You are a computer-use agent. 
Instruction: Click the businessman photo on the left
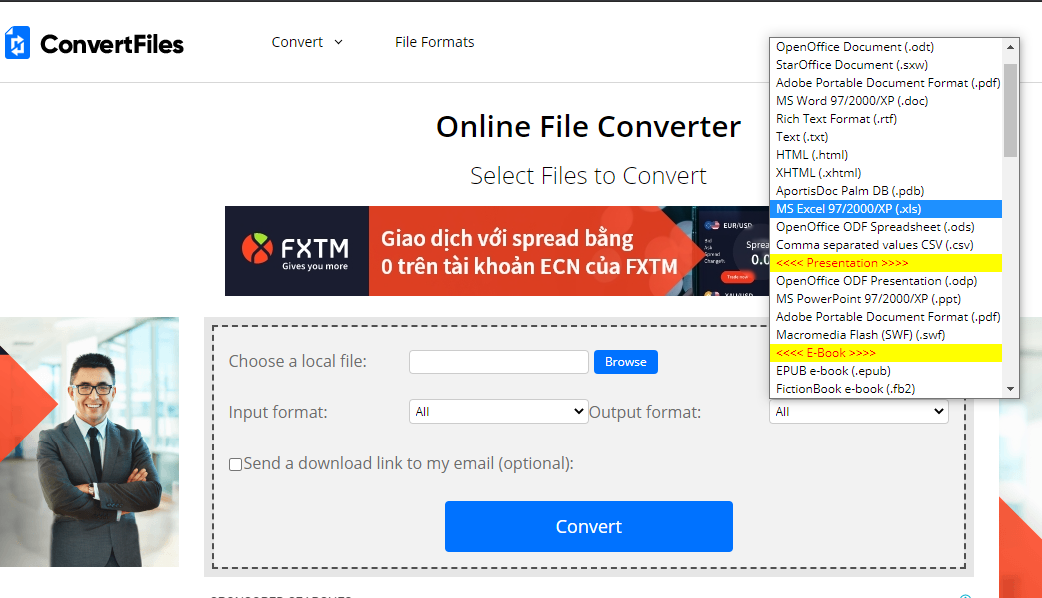90,442
